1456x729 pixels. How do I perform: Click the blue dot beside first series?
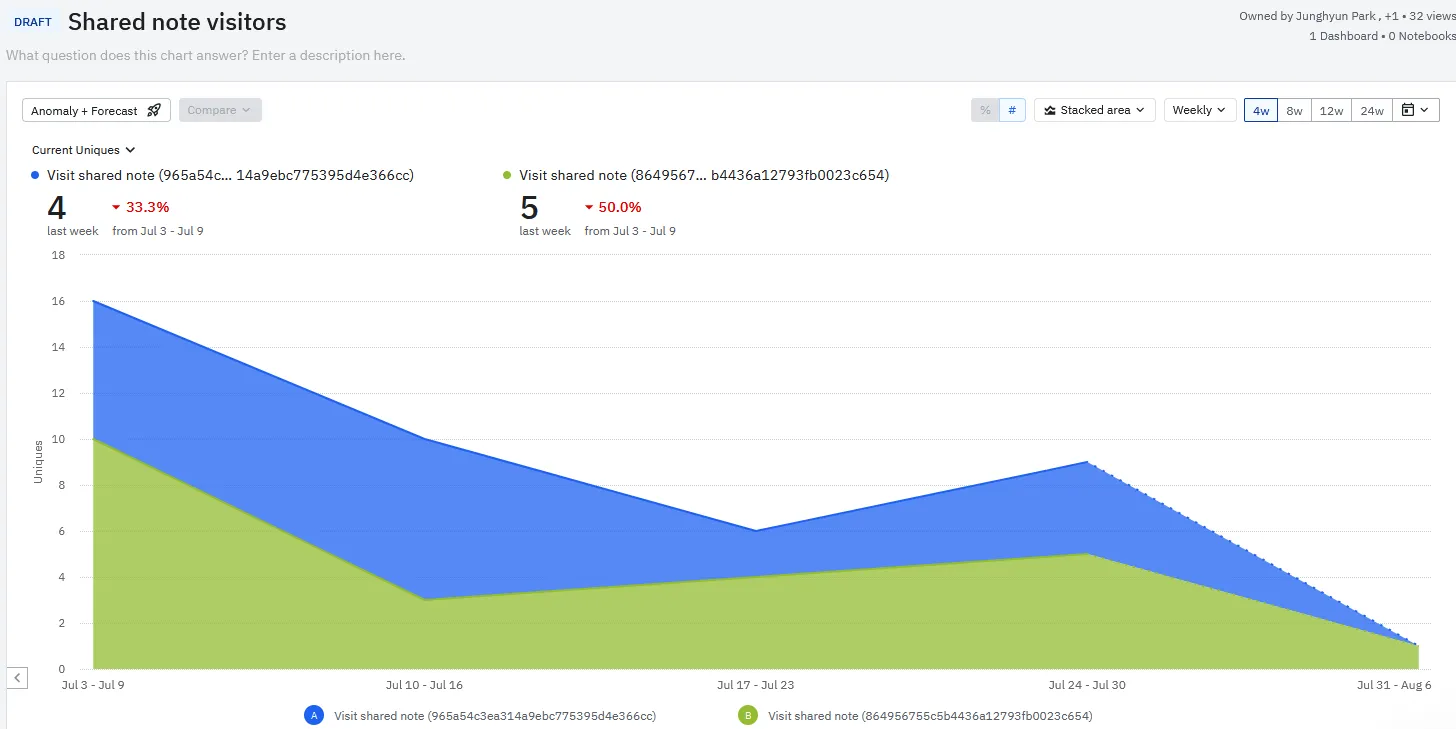click(x=36, y=176)
